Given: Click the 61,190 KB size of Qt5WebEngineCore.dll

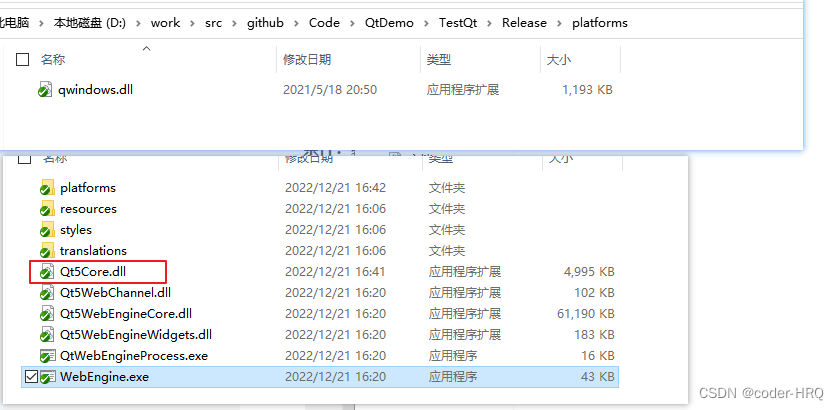Looking at the screenshot, I should click(586, 314).
